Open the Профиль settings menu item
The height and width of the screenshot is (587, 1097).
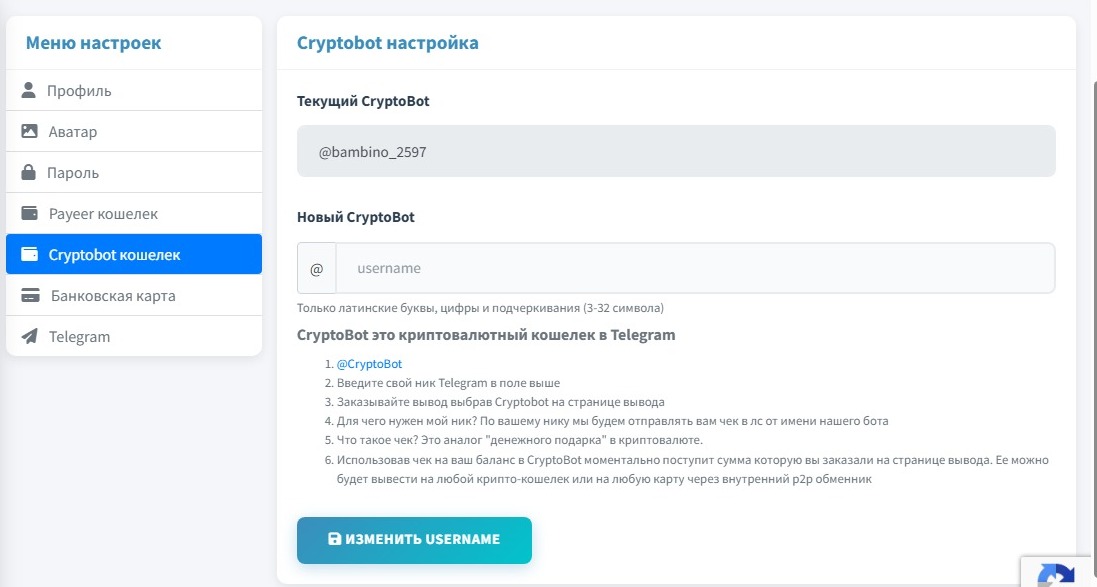(79, 91)
